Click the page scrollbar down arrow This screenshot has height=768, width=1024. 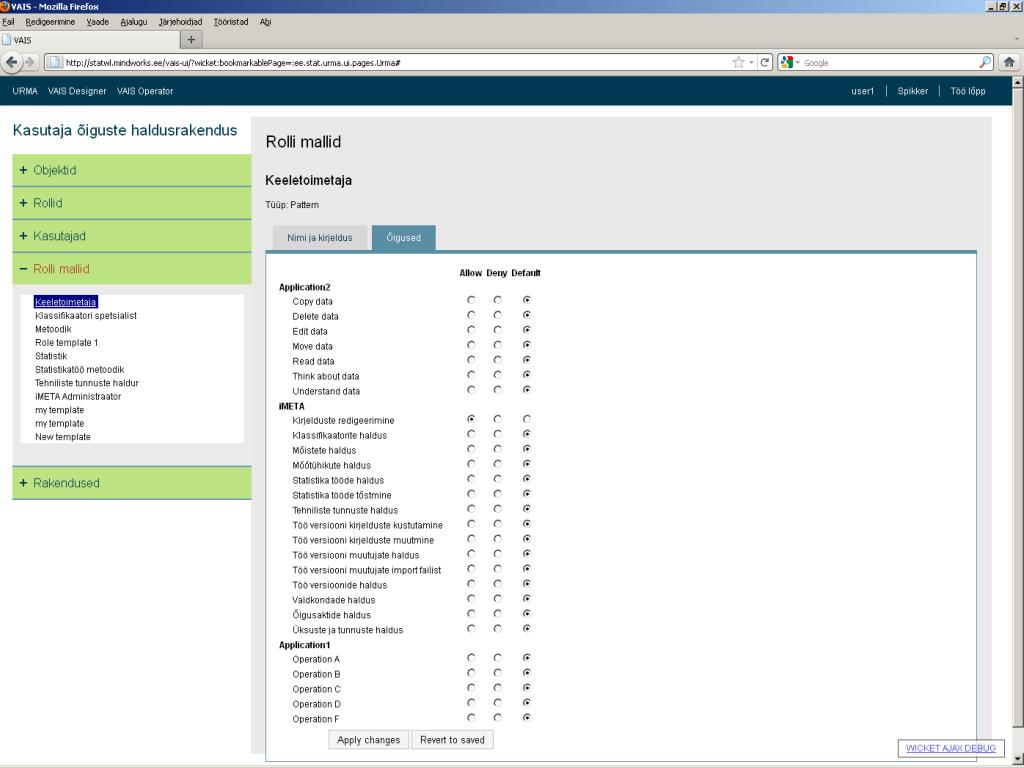(x=1017, y=757)
